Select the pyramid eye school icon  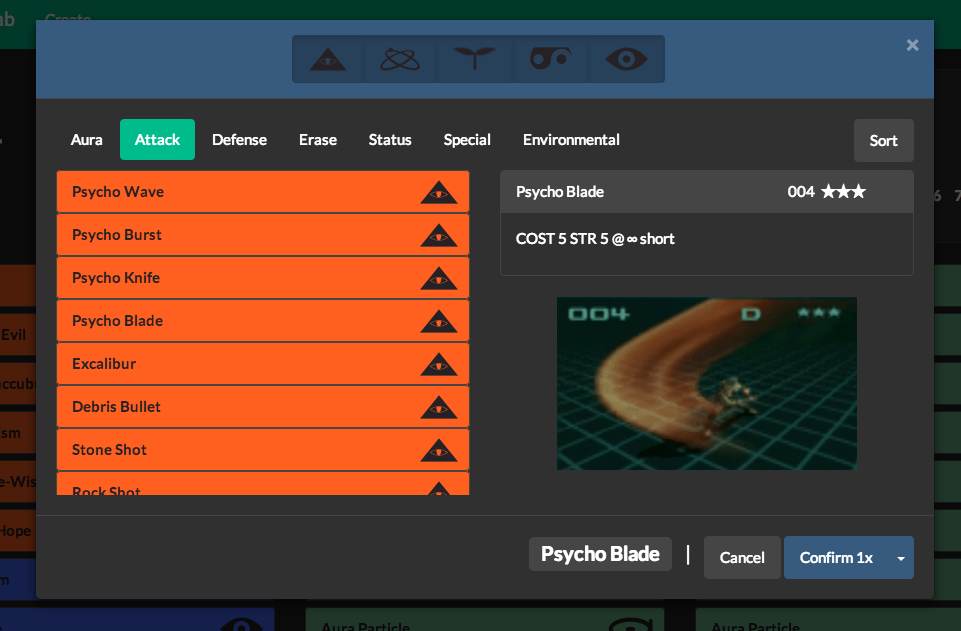[328, 59]
